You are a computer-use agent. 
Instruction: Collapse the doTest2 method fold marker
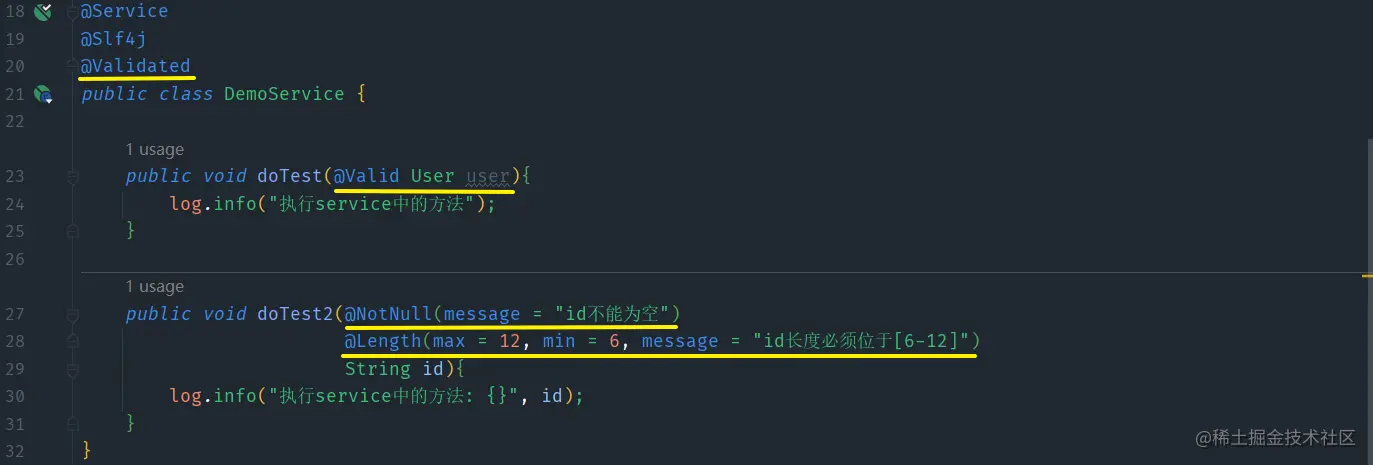click(x=72, y=314)
